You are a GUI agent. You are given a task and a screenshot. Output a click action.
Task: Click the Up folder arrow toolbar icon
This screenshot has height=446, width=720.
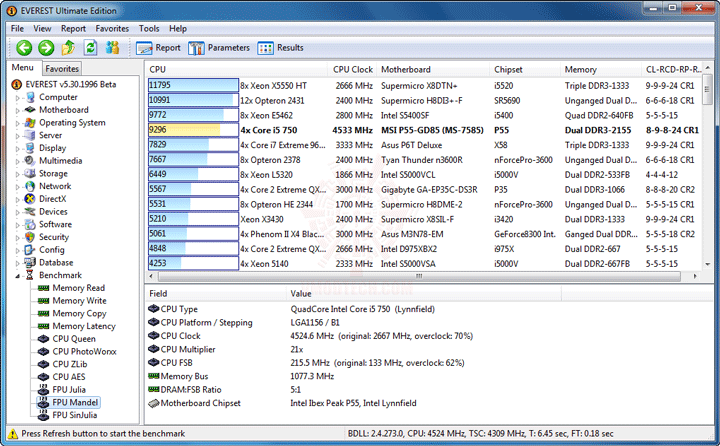(x=68, y=47)
